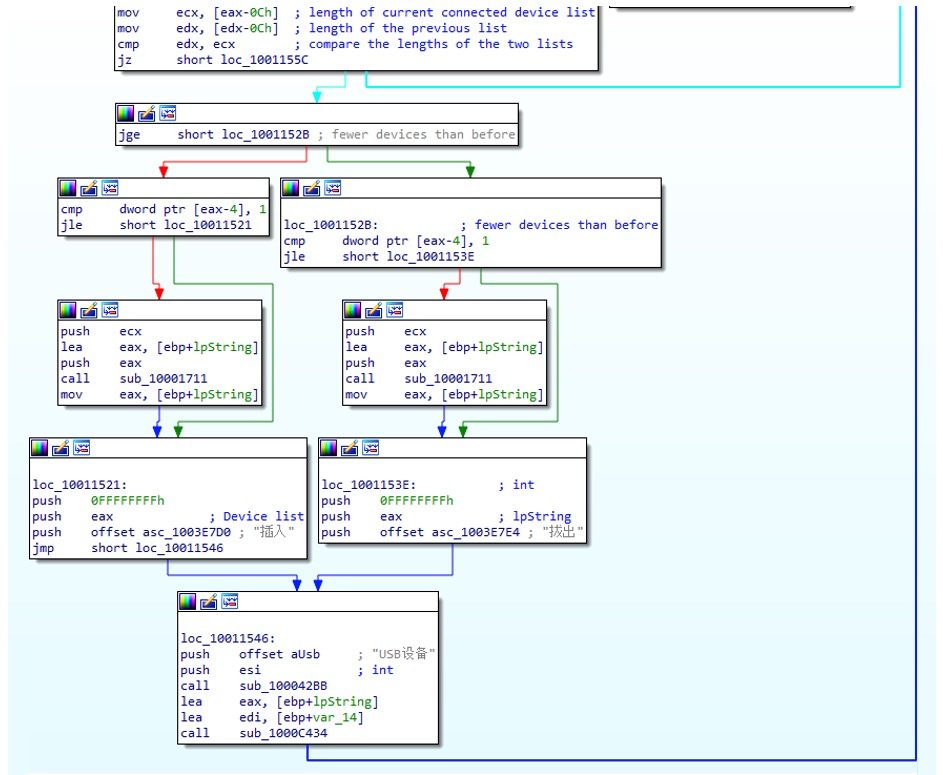Click the node color icon in the jge block

pyautogui.click(x=126, y=113)
